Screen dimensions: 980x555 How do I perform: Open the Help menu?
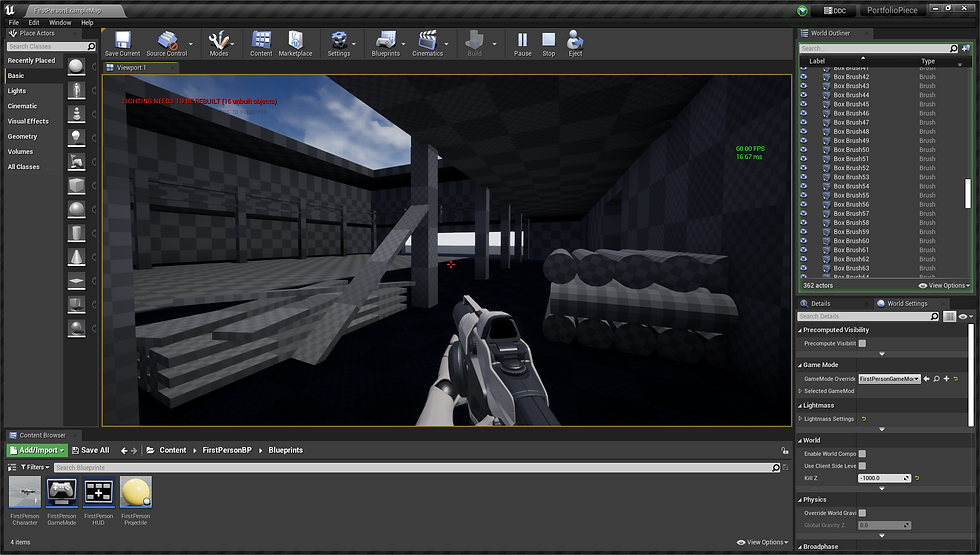(88, 22)
